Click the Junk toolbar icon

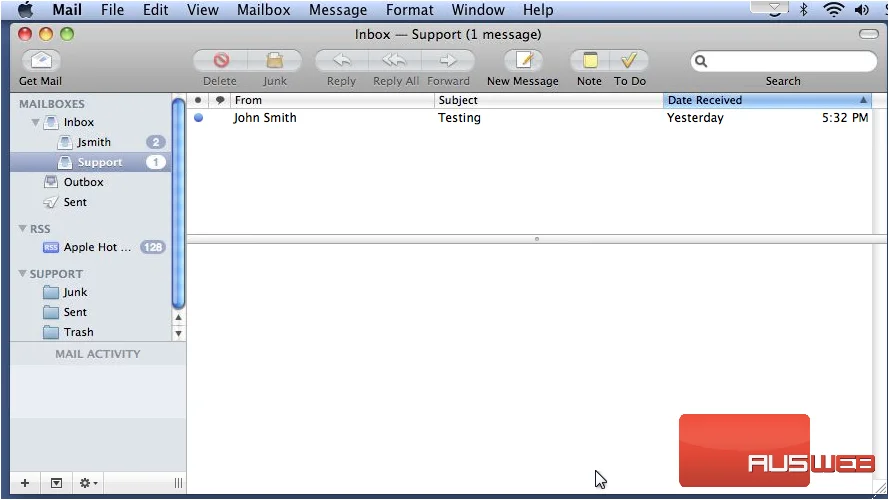(274, 60)
